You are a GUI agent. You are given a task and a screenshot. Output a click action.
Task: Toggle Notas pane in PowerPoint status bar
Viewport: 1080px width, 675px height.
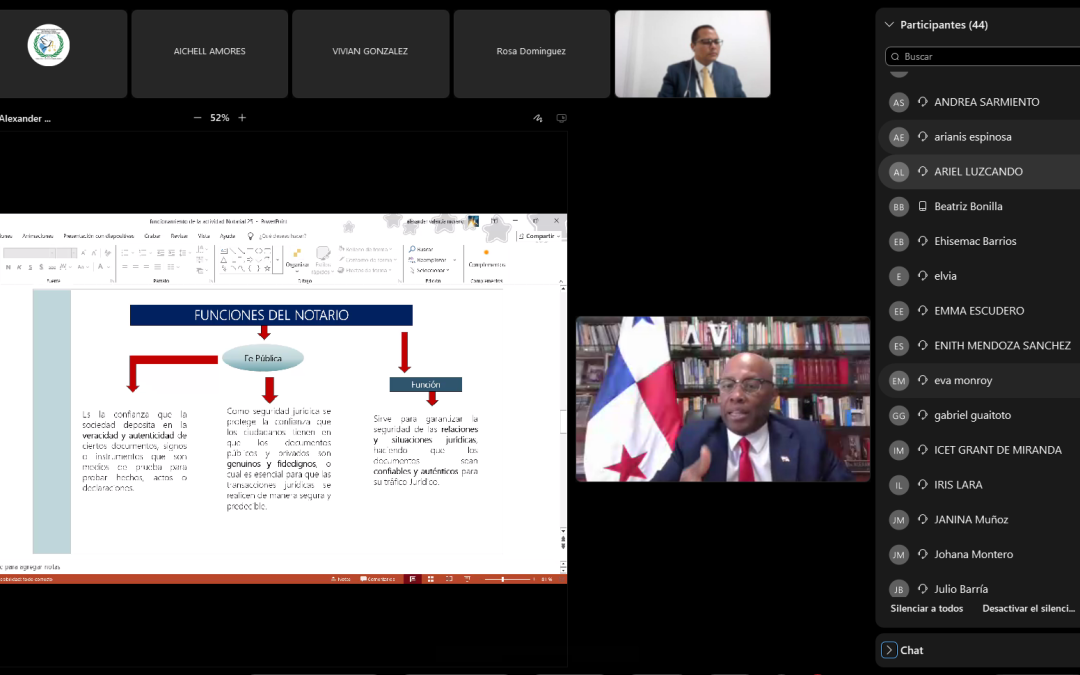coord(341,579)
